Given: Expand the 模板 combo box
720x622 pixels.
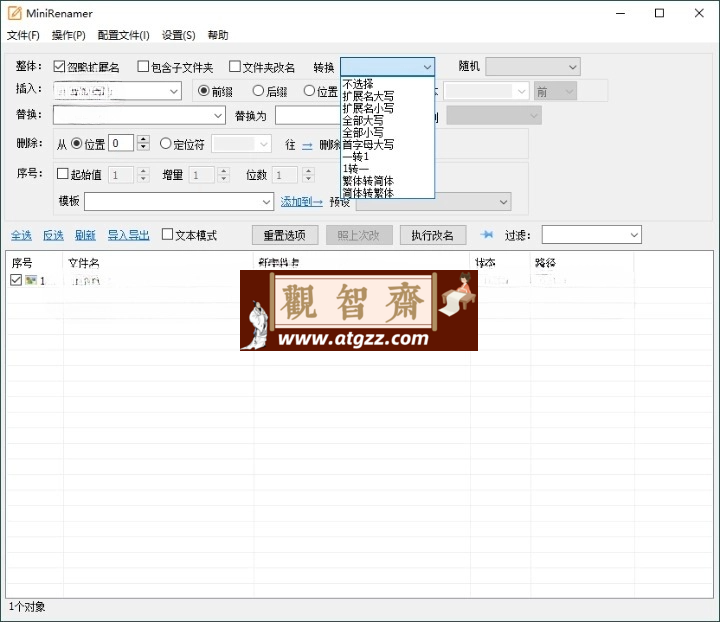Looking at the screenshot, I should click(x=266, y=202).
